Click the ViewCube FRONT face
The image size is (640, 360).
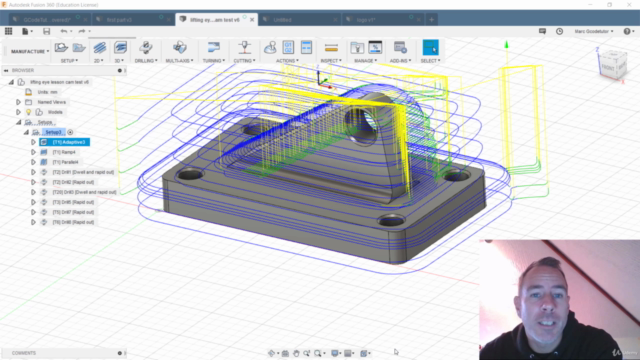(608, 67)
